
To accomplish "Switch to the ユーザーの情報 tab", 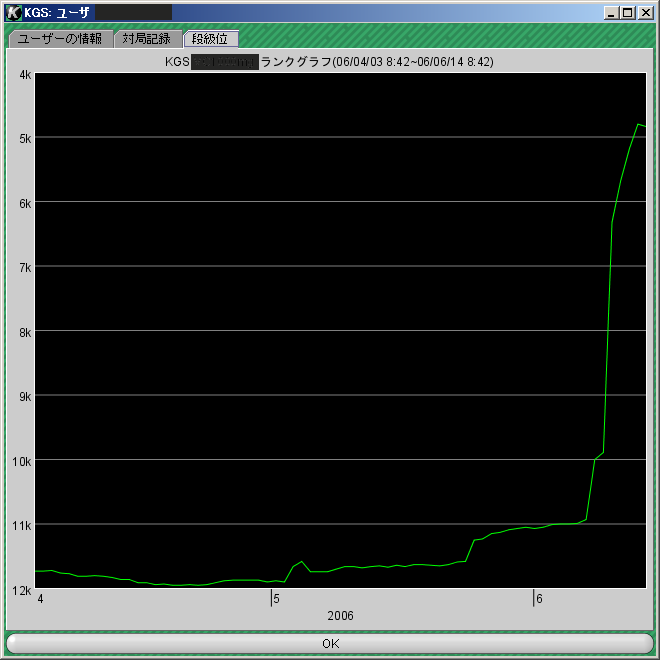I will point(59,39).
